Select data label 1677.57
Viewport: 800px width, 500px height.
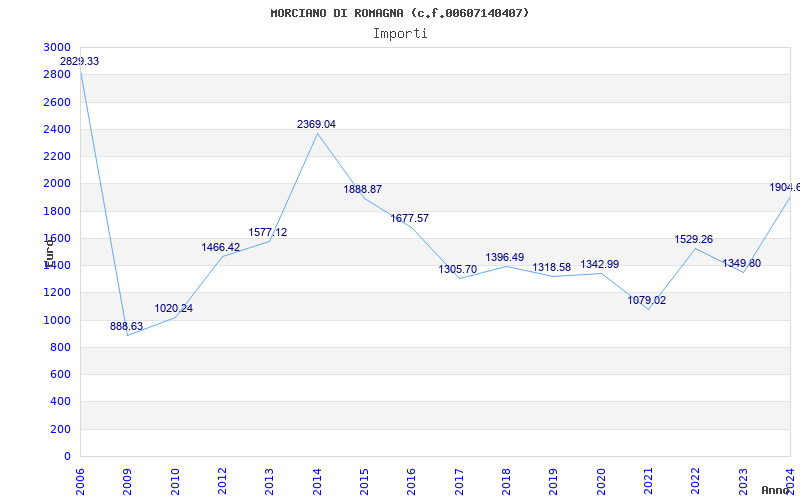pos(410,218)
